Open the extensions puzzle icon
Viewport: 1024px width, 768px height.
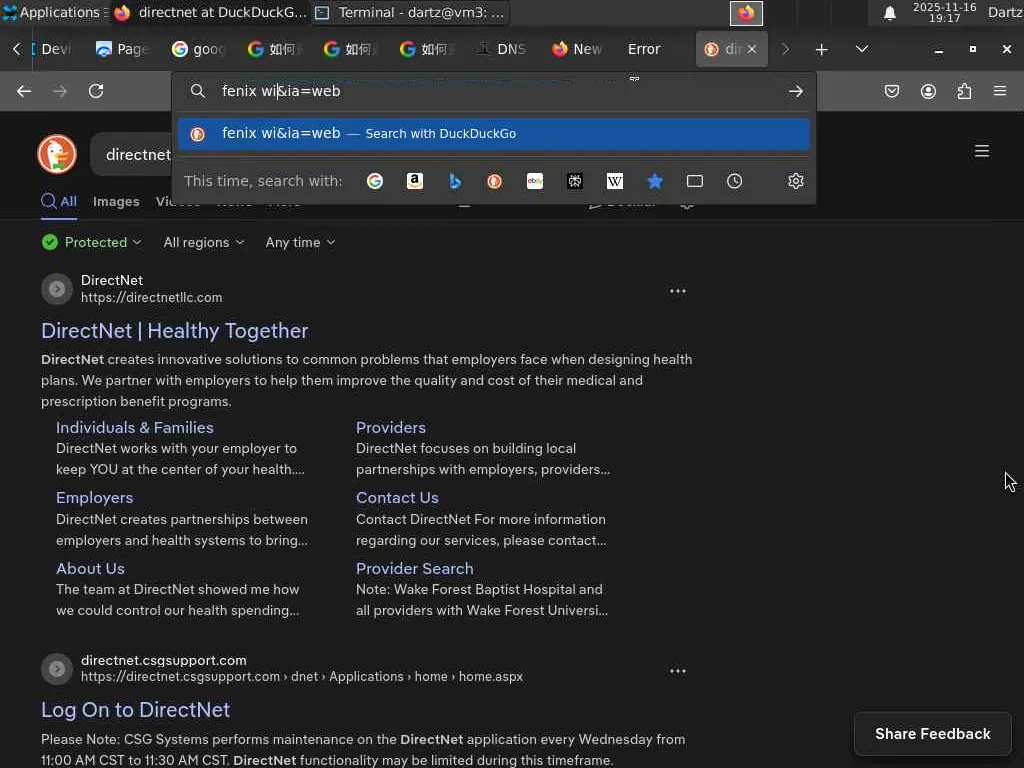[964, 91]
